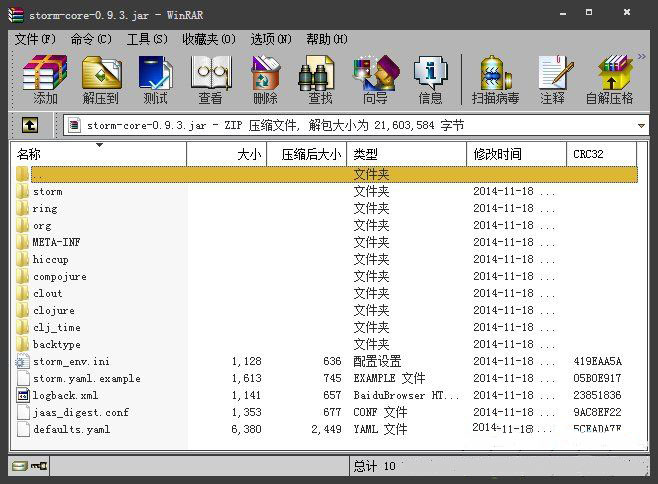Show archive 信息 (Info) icon

(x=430, y=80)
